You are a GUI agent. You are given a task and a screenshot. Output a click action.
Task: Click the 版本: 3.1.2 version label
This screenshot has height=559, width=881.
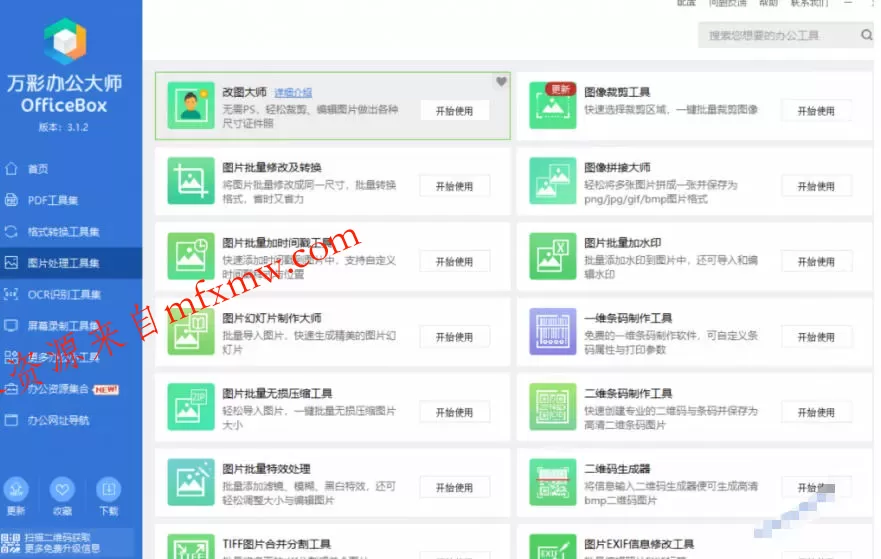[63, 127]
